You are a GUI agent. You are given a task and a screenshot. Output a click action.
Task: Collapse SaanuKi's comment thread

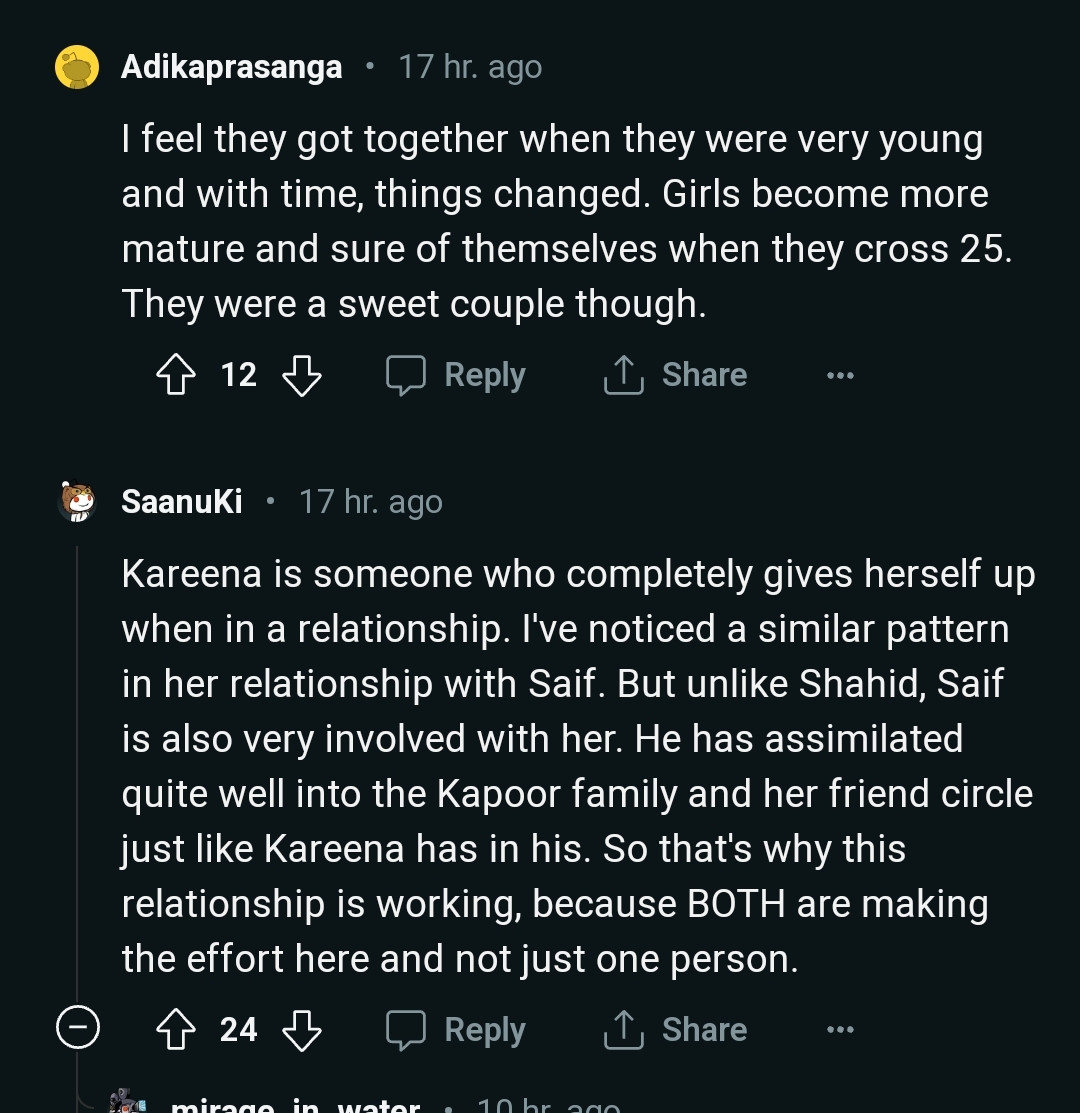pos(77,1029)
